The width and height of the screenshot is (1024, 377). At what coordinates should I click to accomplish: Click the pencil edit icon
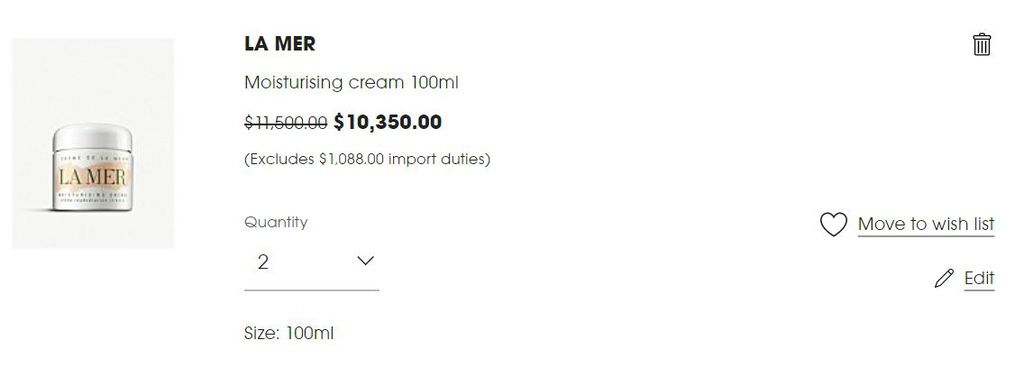[944, 278]
